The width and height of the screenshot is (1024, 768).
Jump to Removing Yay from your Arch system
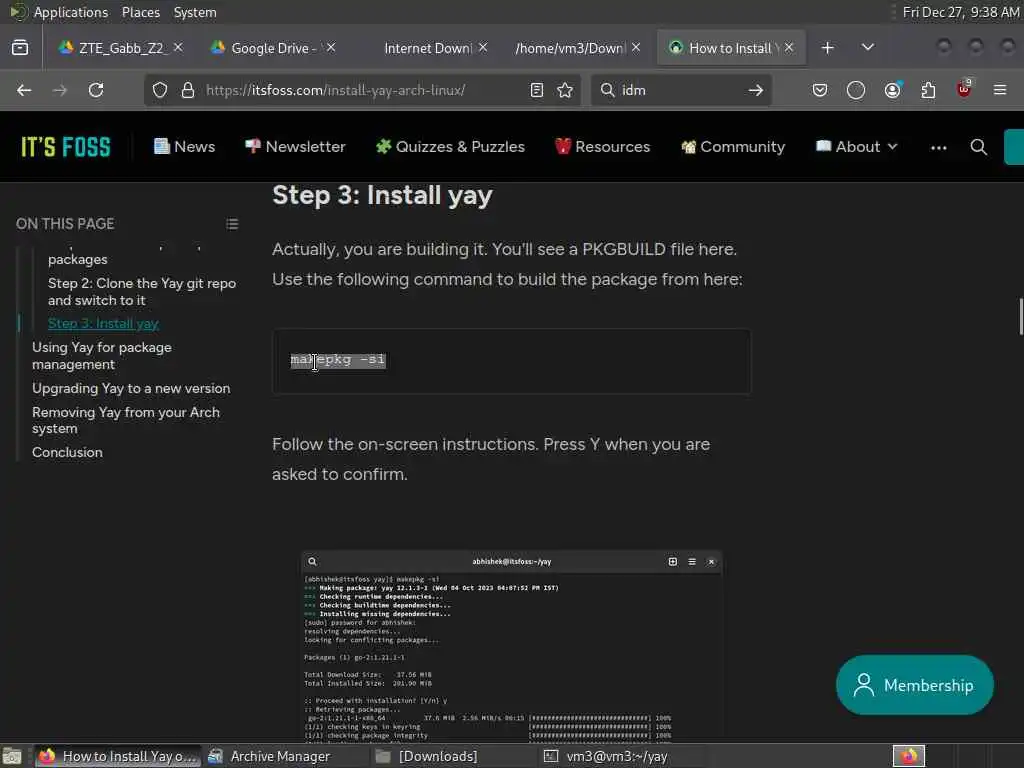[126, 421]
